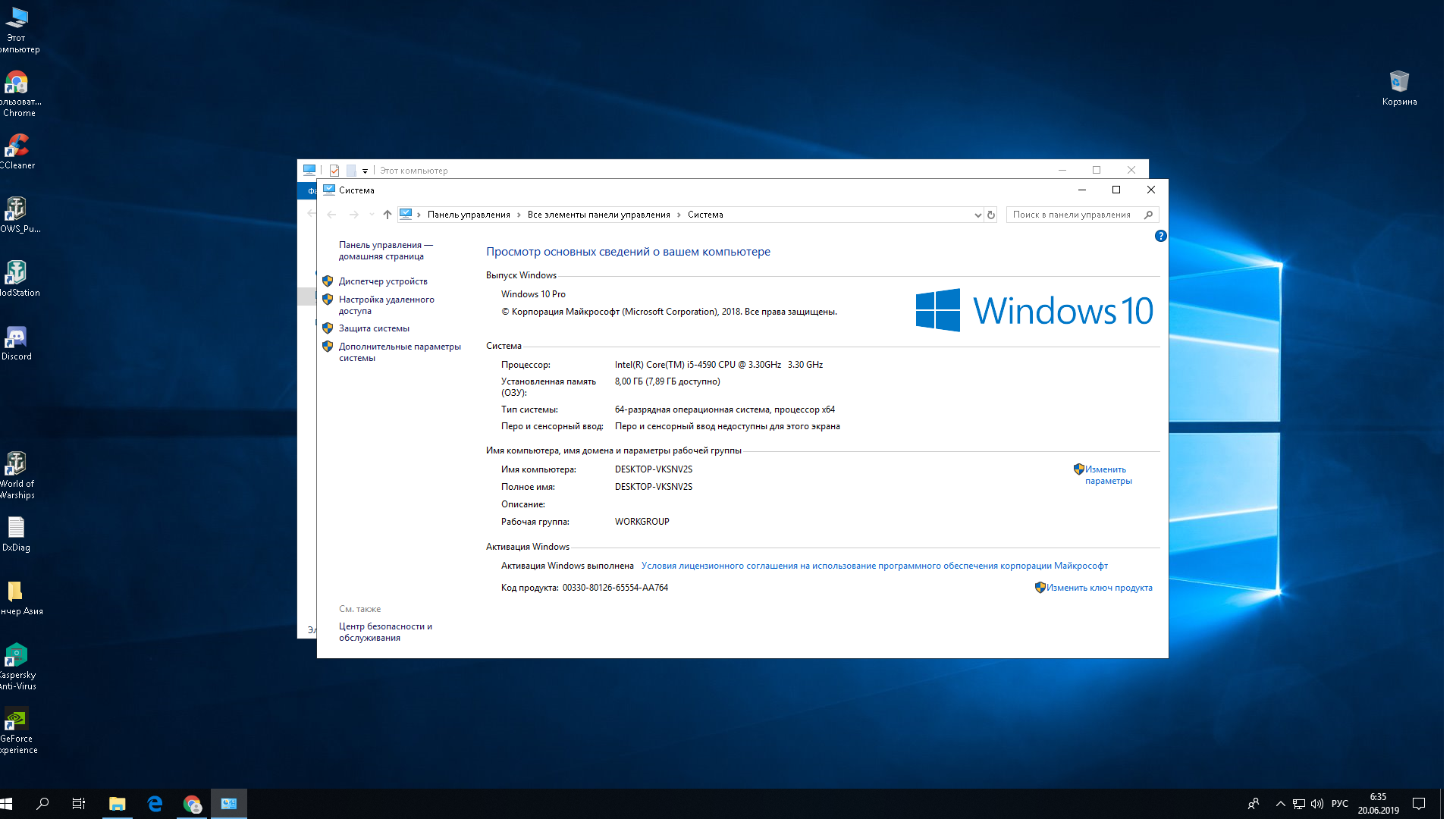Click the refresh button beside address bar
The height and width of the screenshot is (819, 1456).
(x=990, y=215)
